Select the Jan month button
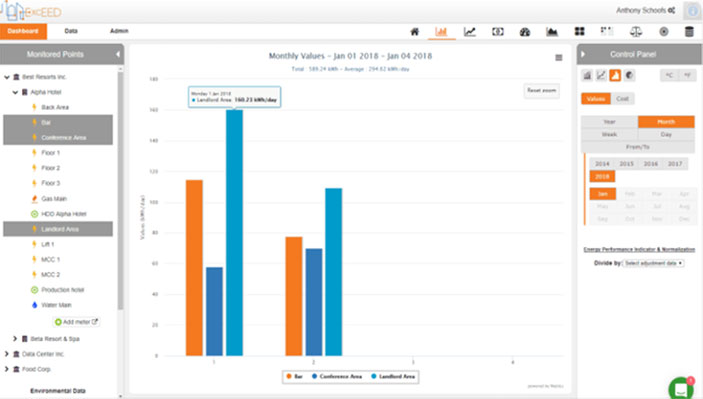 coord(603,194)
